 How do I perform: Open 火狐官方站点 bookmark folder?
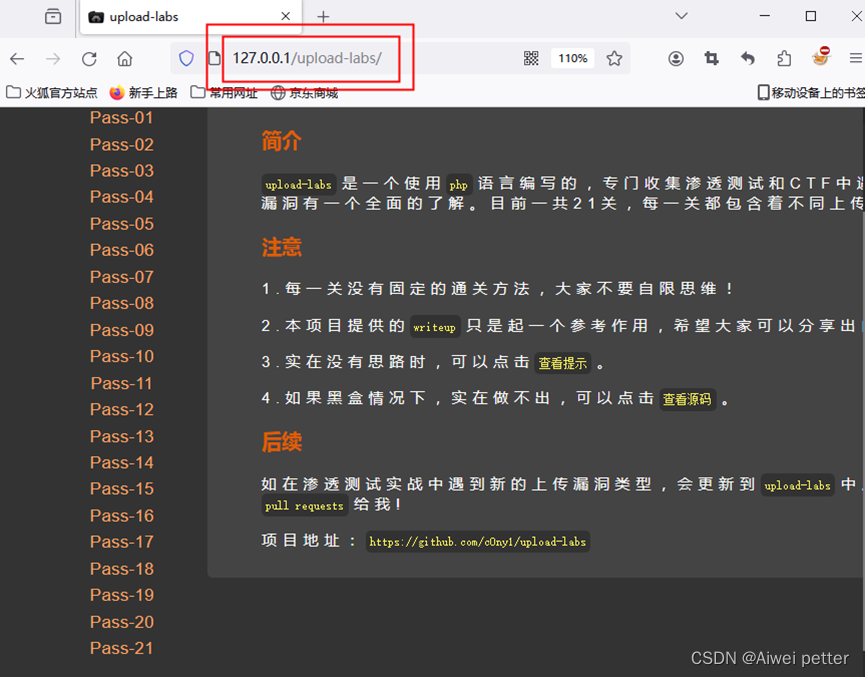point(52,93)
